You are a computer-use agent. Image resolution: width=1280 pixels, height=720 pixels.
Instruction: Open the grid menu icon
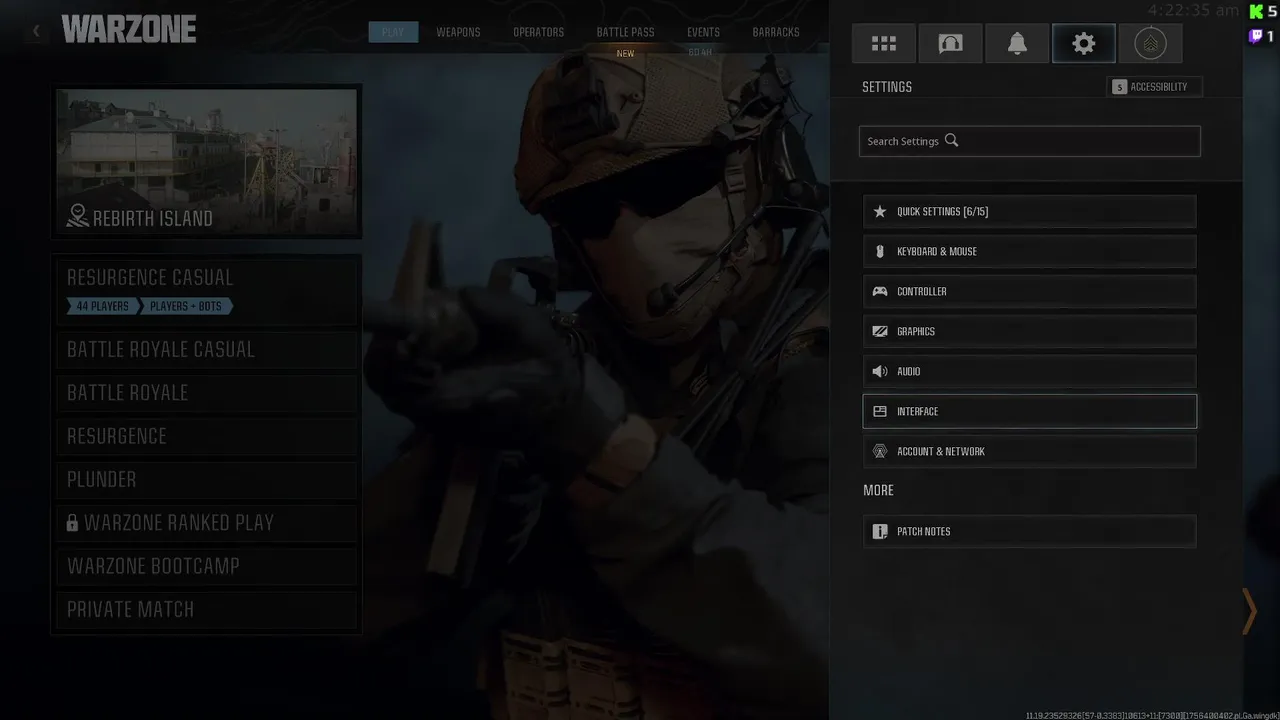point(884,43)
